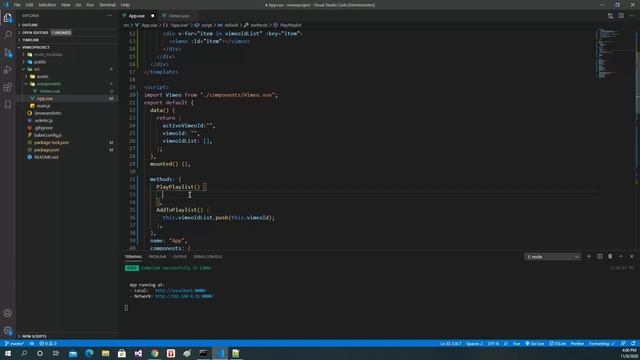Open the localhost link in terminal

(x=180, y=291)
